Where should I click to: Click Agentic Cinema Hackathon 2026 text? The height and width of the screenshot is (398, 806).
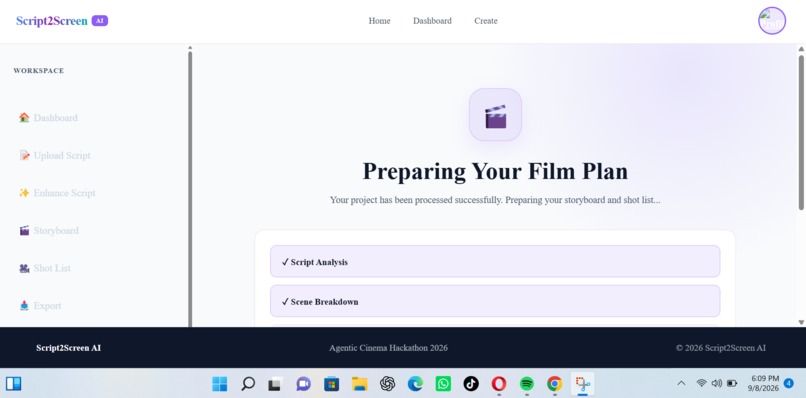(388, 348)
